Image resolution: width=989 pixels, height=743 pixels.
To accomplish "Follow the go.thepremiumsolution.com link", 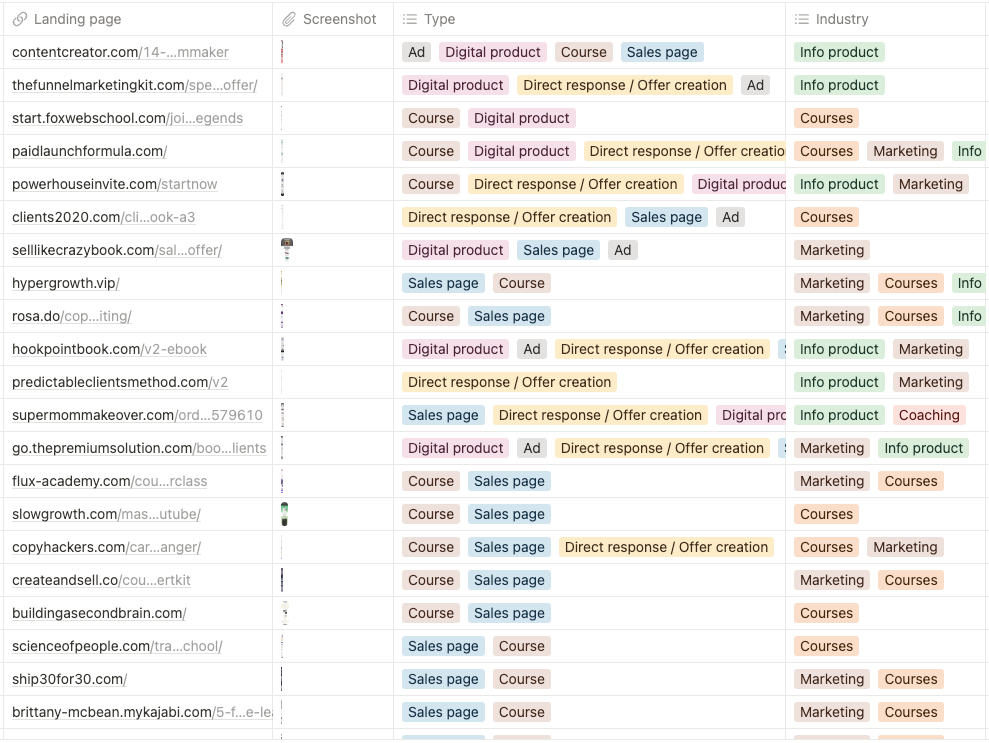I will 139,448.
